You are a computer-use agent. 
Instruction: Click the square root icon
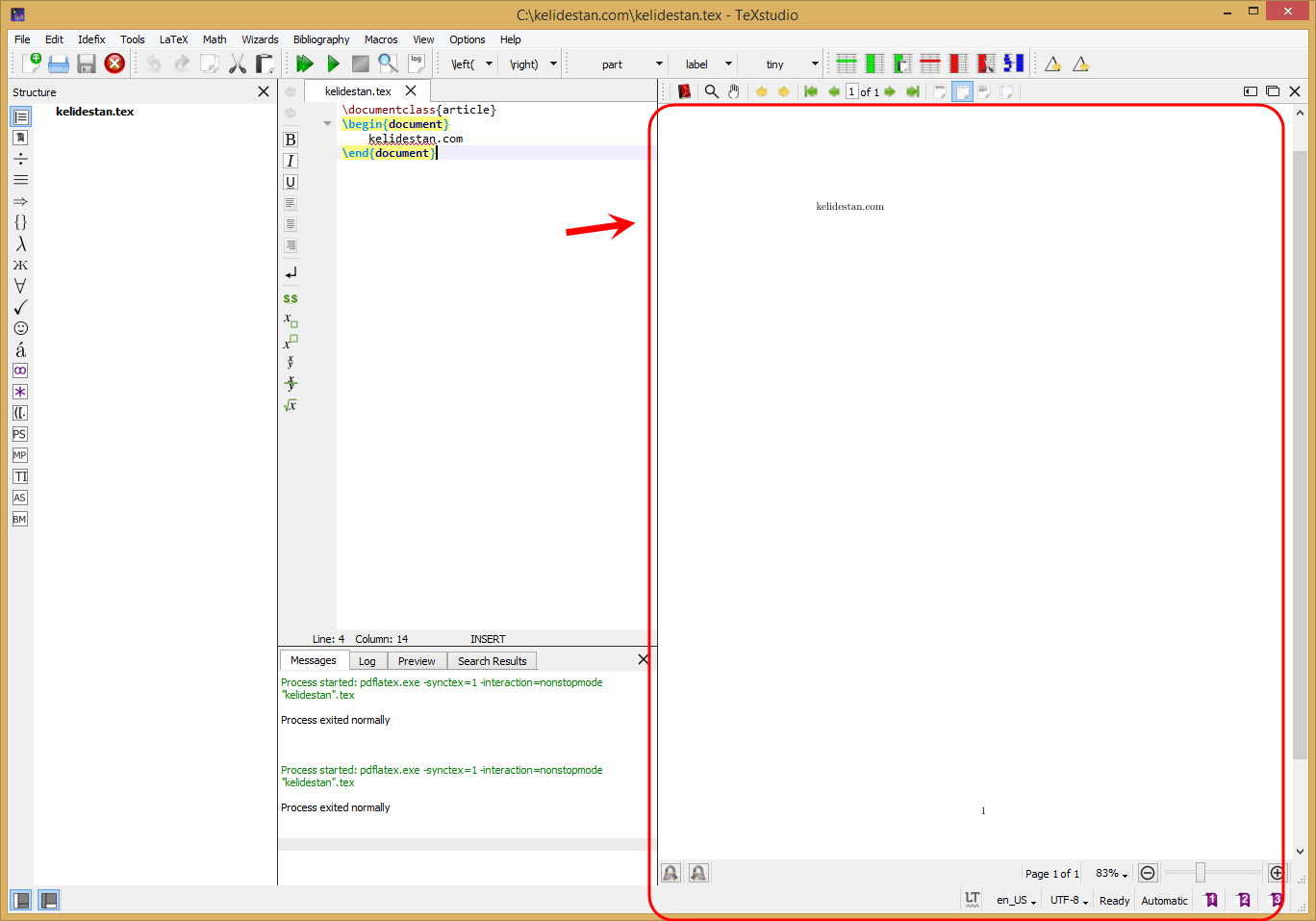pyautogui.click(x=291, y=405)
